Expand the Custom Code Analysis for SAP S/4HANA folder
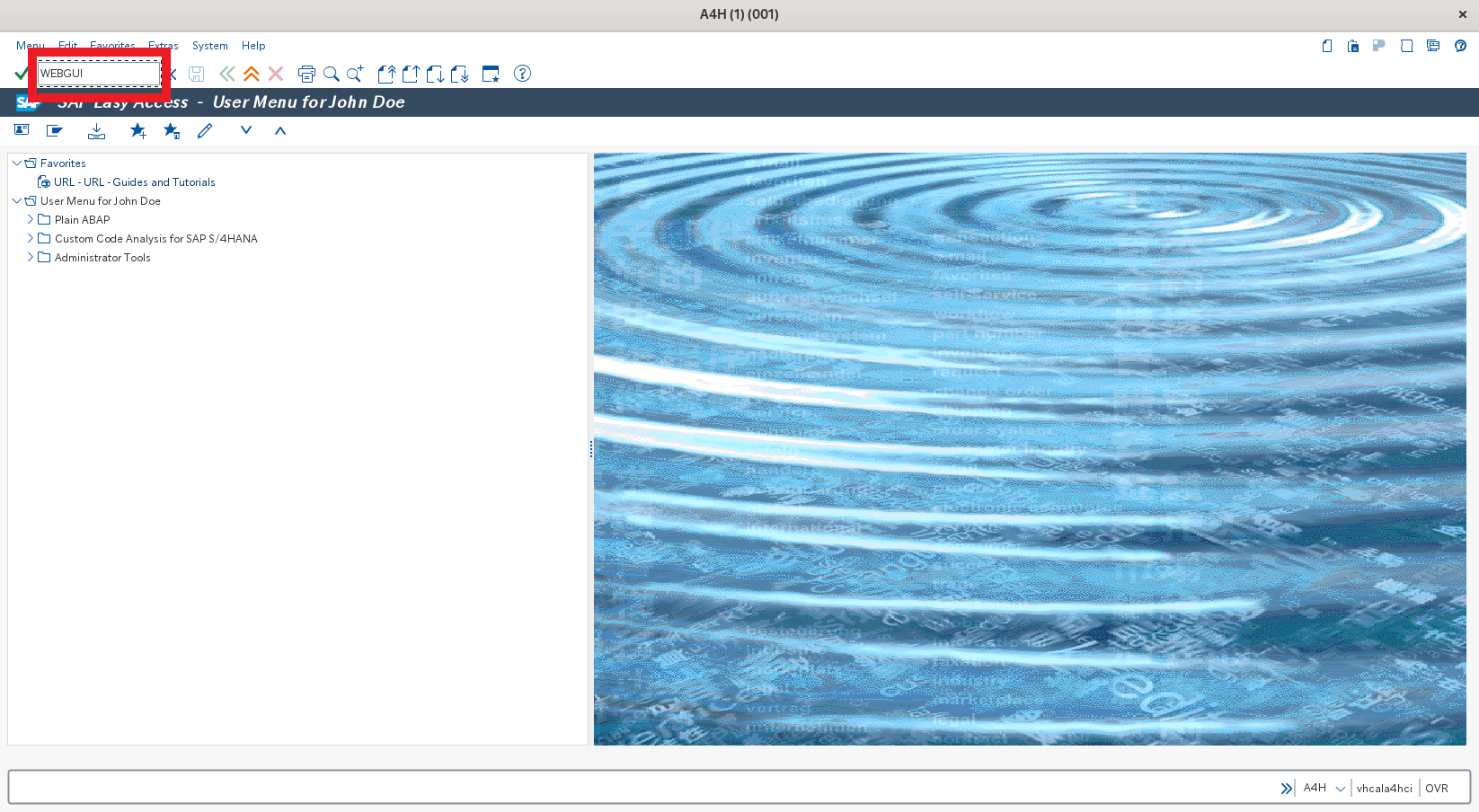The width and height of the screenshot is (1479, 812). 31,238
